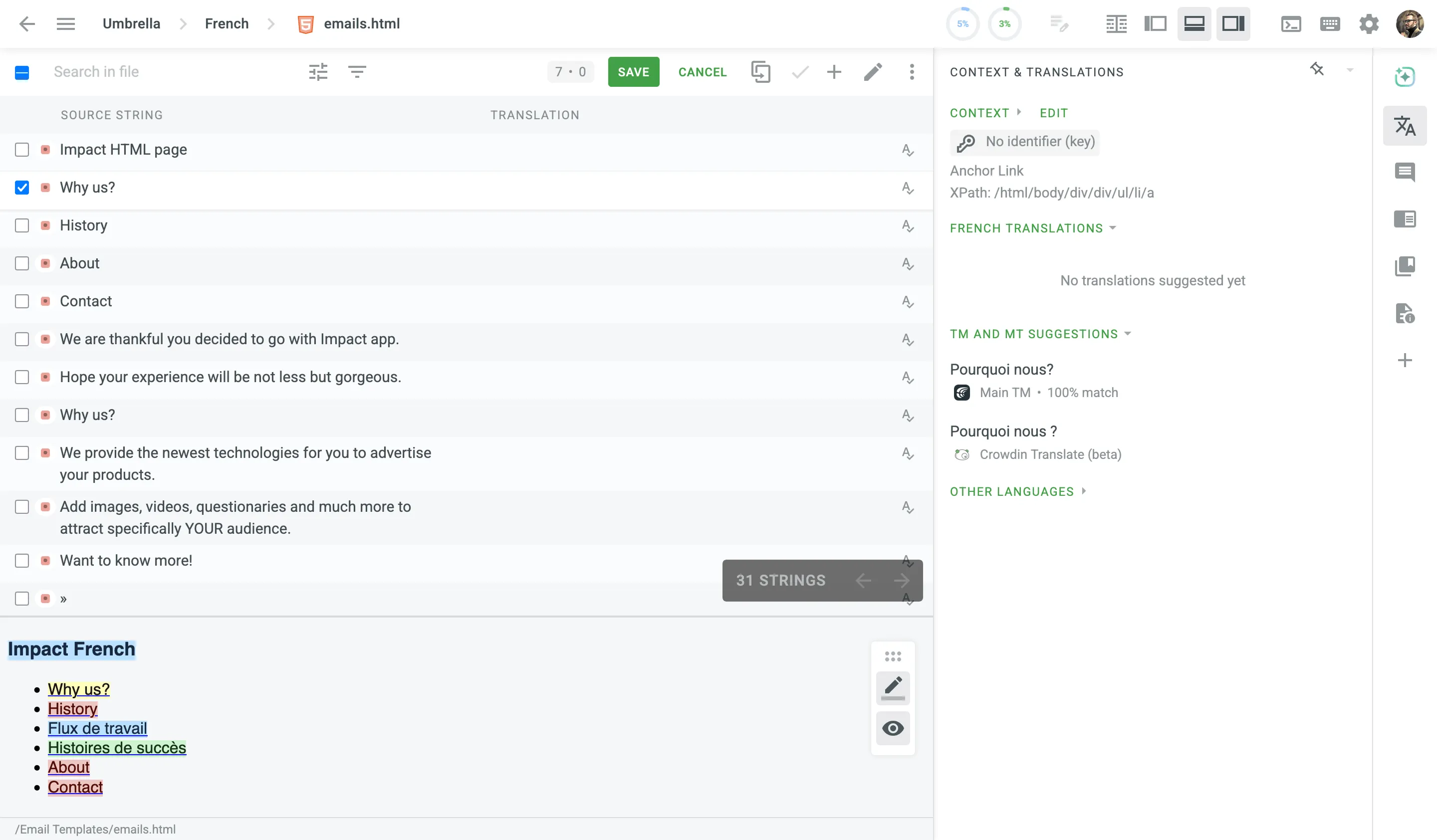Uncheck the selected Why us? string
Image resolution: width=1437 pixels, height=840 pixels.
pyautogui.click(x=22, y=187)
